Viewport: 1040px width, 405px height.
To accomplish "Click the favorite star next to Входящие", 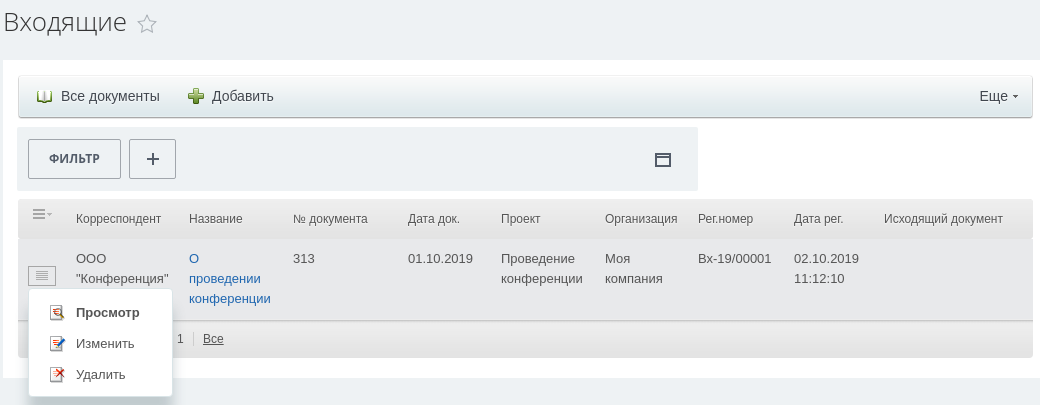I will click(x=147, y=25).
